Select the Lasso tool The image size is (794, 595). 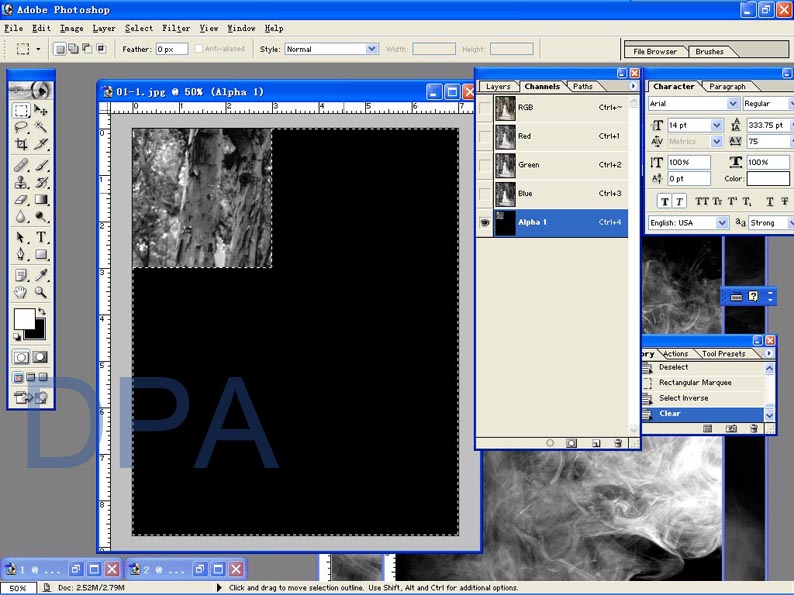click(x=21, y=127)
